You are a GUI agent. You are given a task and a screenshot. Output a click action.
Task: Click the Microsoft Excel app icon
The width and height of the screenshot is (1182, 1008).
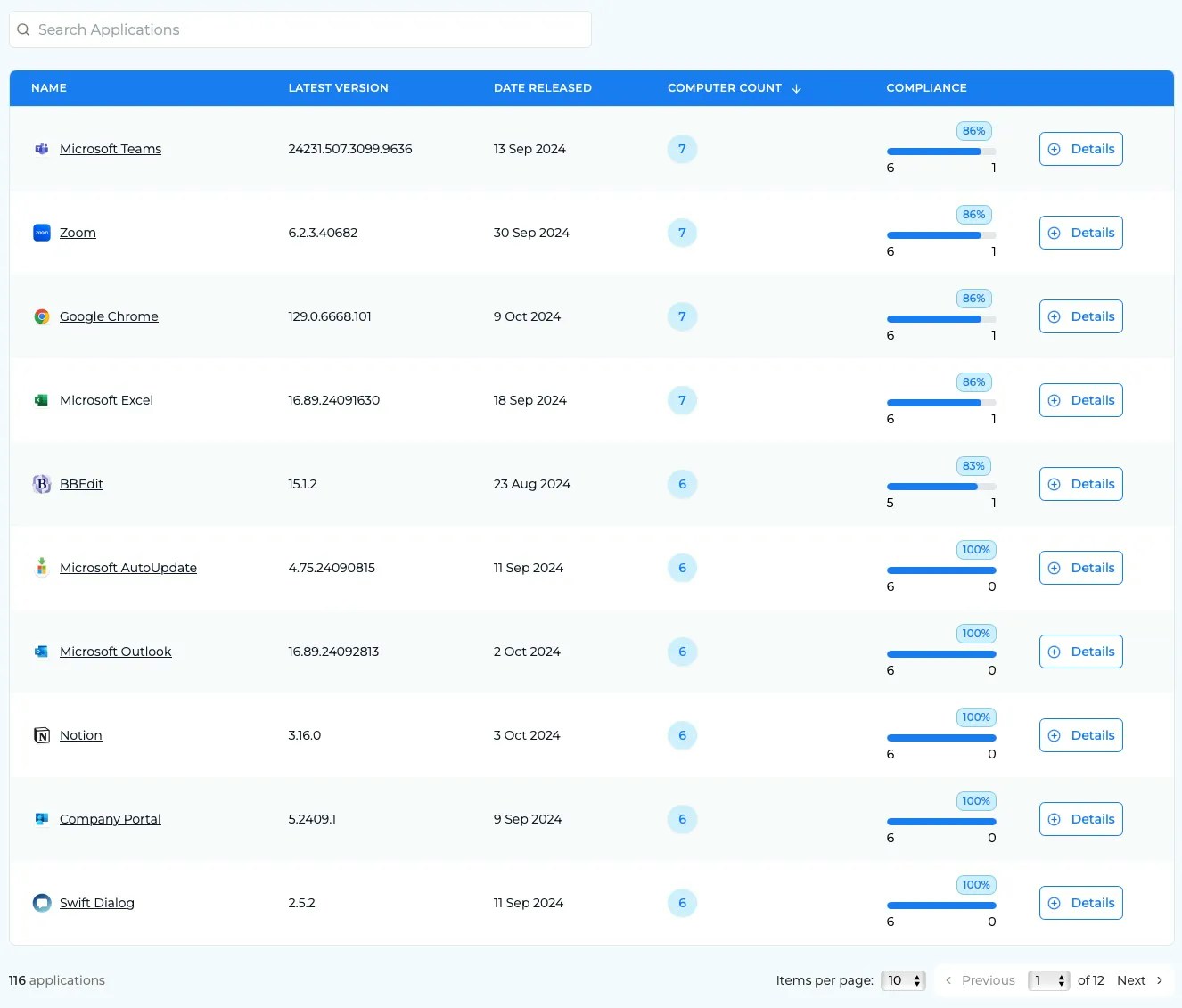(x=41, y=400)
